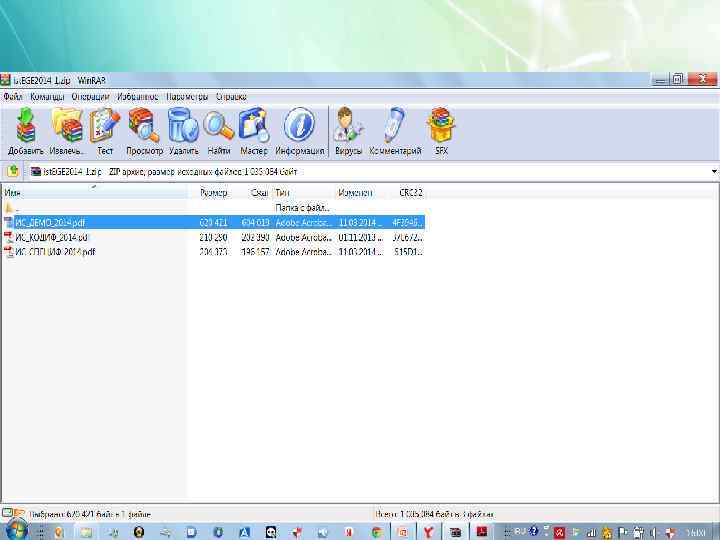Click the size cell of ИС_КОДИФ_2014.pdf
The width and height of the screenshot is (720, 540).
pos(213,237)
